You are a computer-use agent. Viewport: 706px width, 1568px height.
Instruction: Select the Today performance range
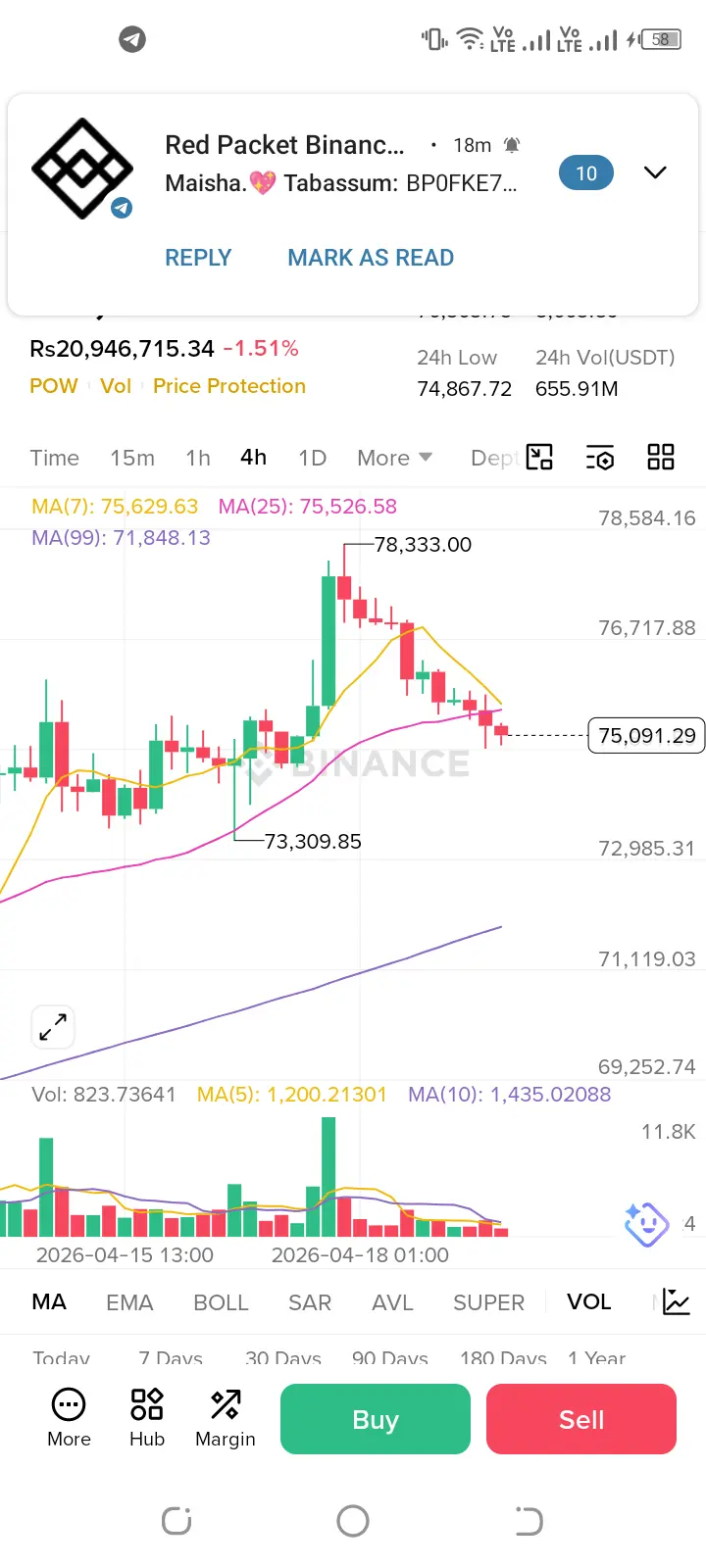click(x=61, y=1358)
